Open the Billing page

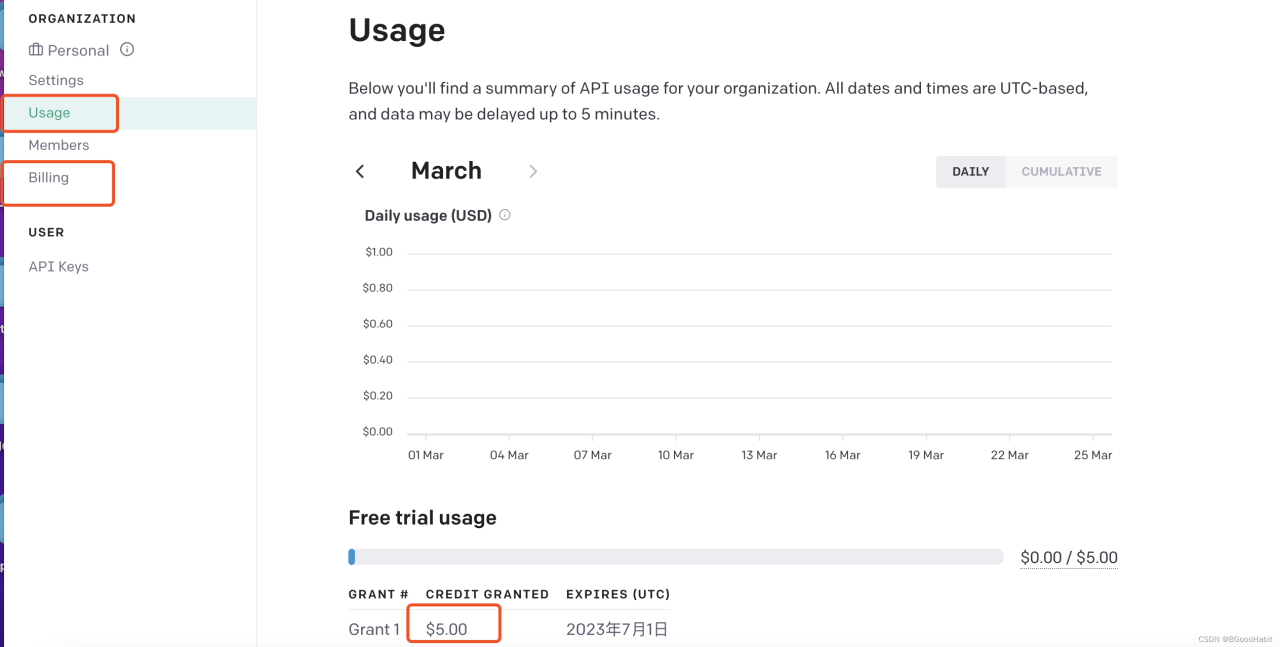(x=49, y=178)
